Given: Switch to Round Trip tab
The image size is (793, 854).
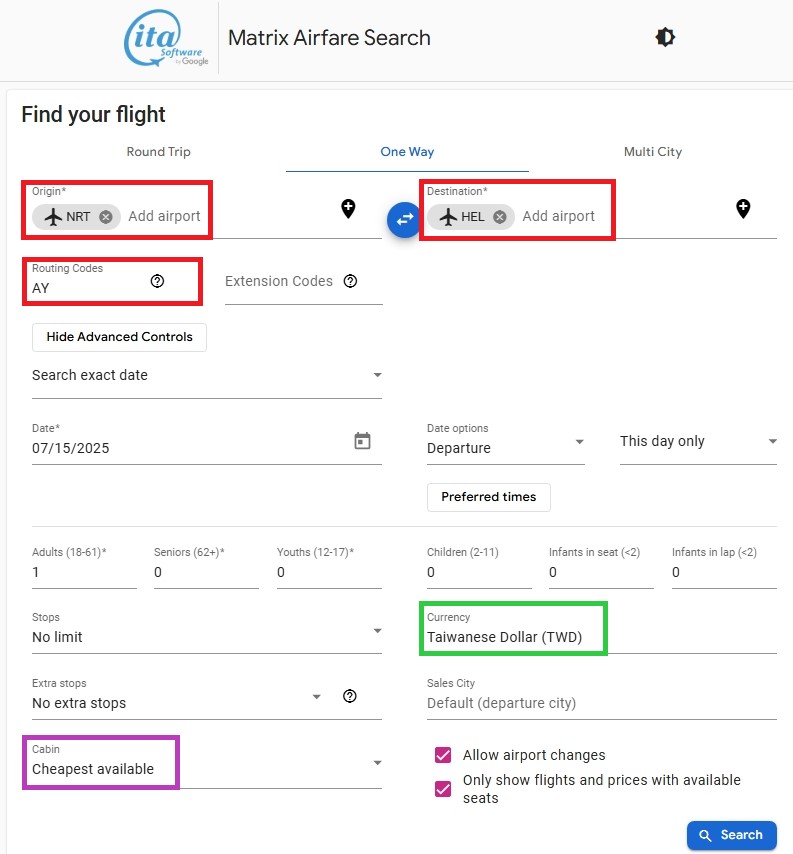Looking at the screenshot, I should click(x=158, y=152).
